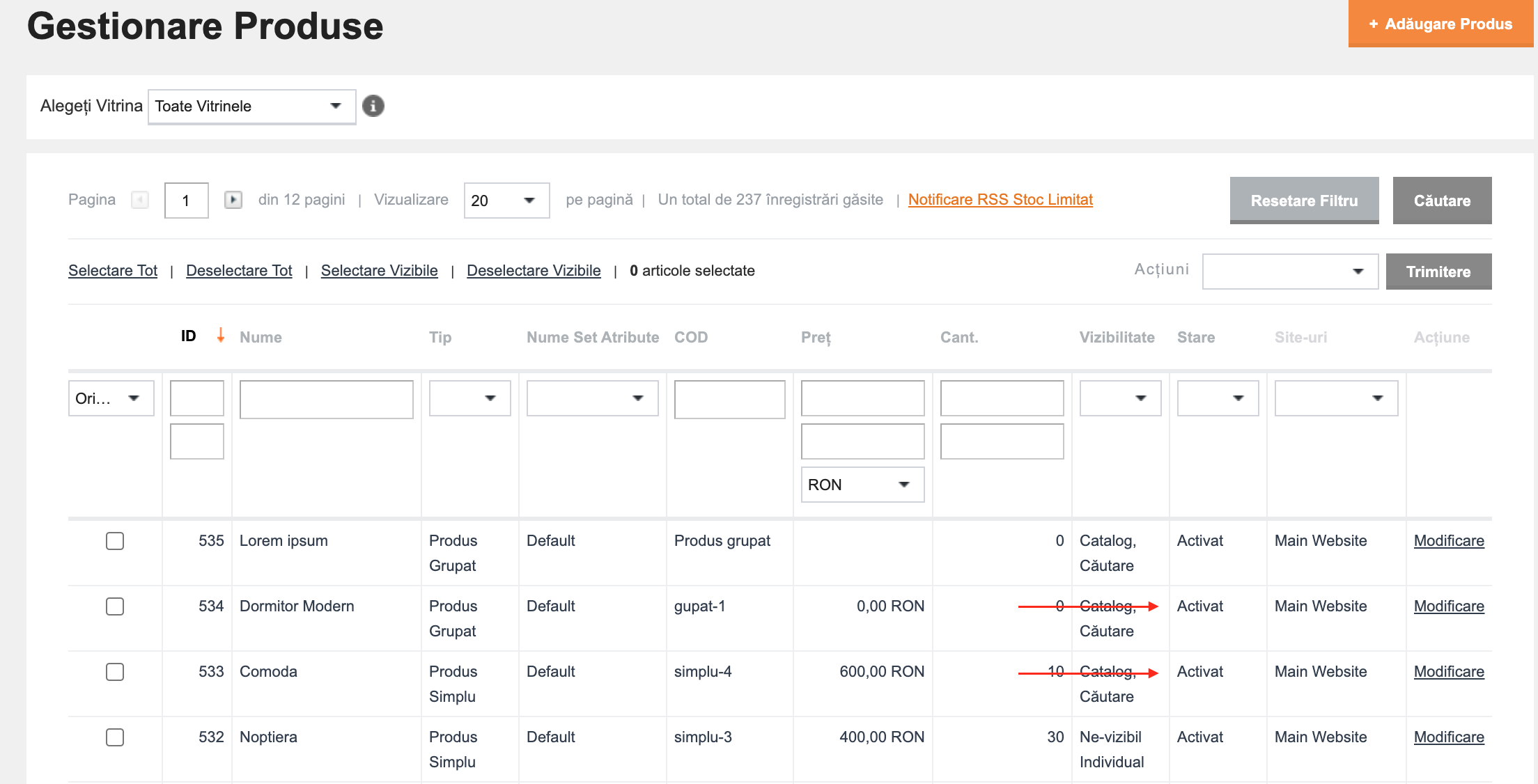Screen dimensions: 1538x784
Task: Click the Căutare button
Action: [x=1442, y=201]
